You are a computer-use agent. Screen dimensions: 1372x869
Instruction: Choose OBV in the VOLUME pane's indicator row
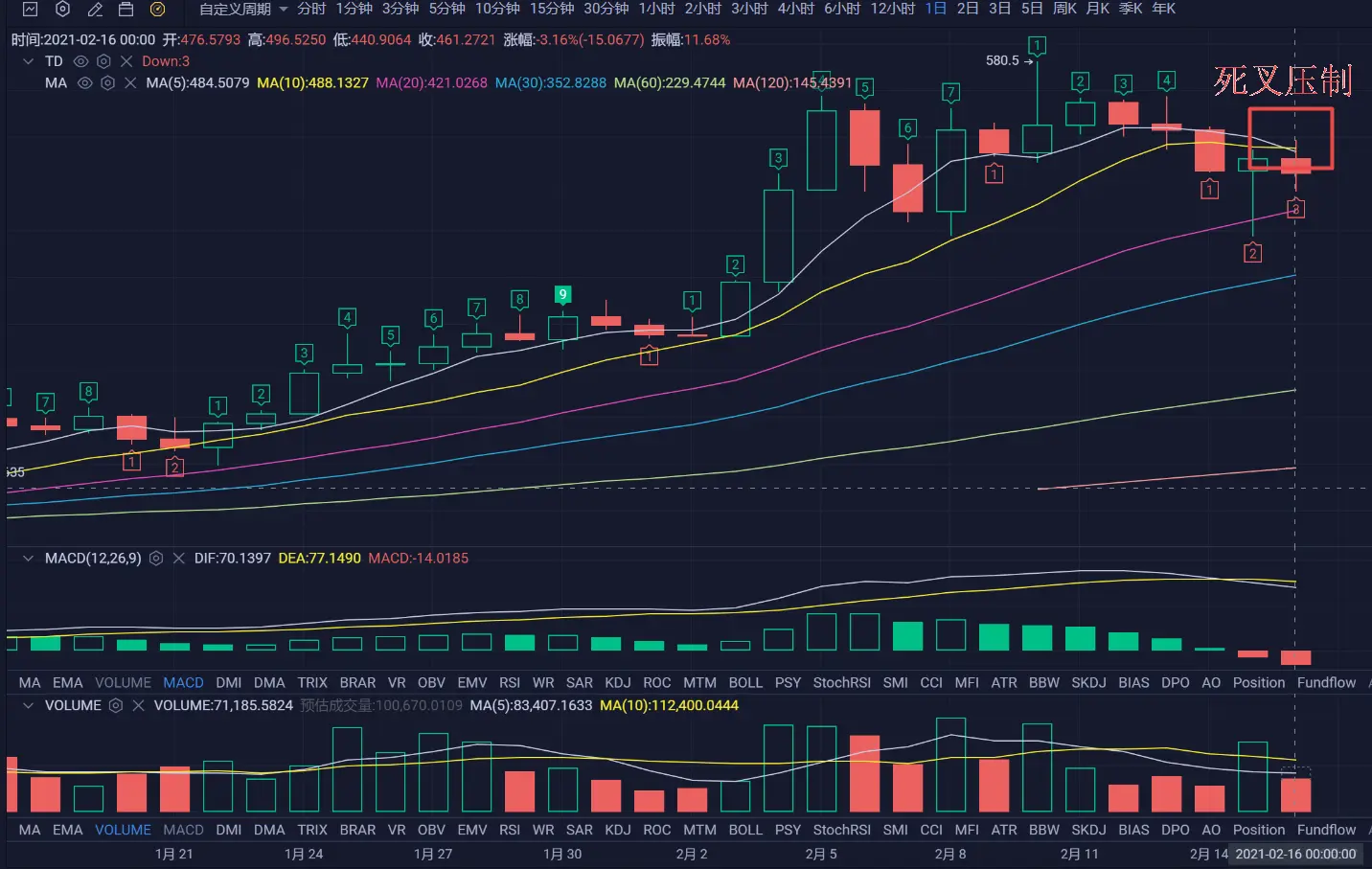(x=431, y=830)
